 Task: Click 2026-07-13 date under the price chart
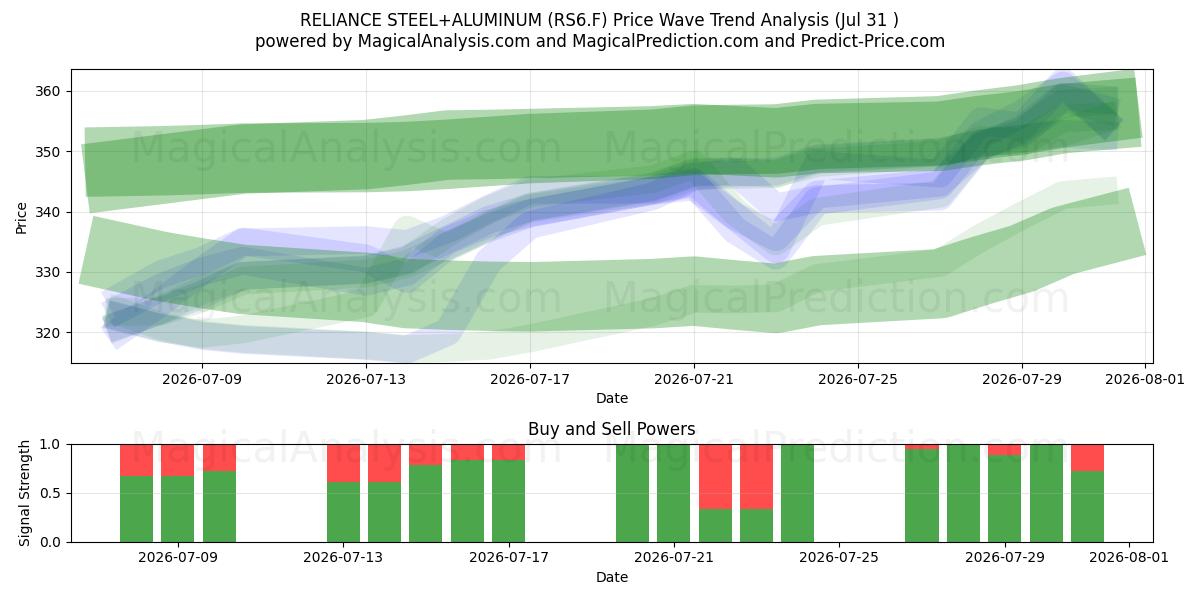tap(366, 378)
